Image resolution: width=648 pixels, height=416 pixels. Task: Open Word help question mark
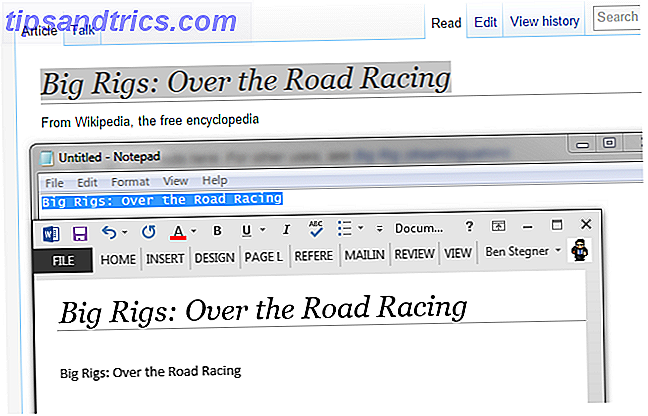(x=469, y=226)
